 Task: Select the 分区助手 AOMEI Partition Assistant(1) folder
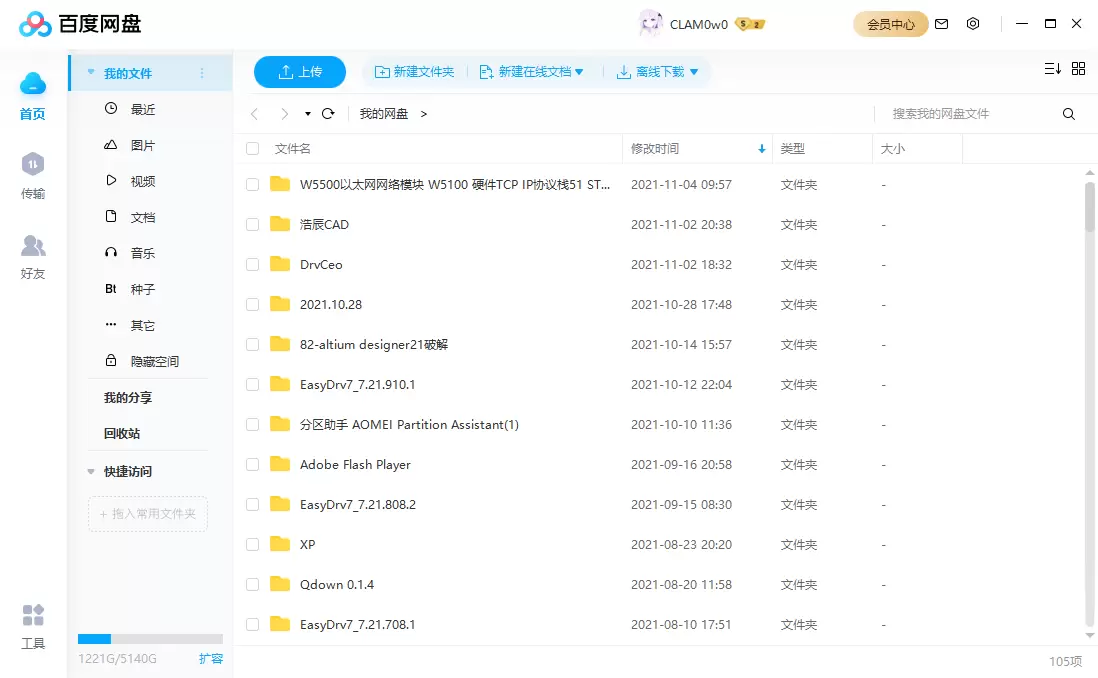point(409,424)
